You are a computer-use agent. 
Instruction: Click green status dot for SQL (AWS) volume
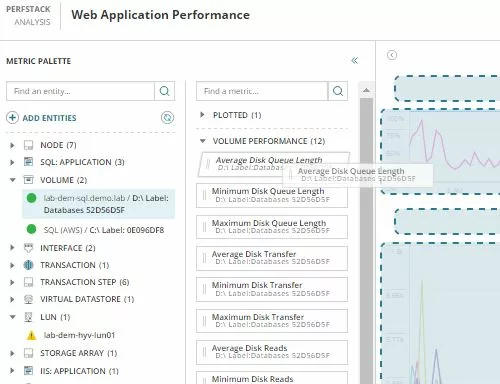pos(31,229)
